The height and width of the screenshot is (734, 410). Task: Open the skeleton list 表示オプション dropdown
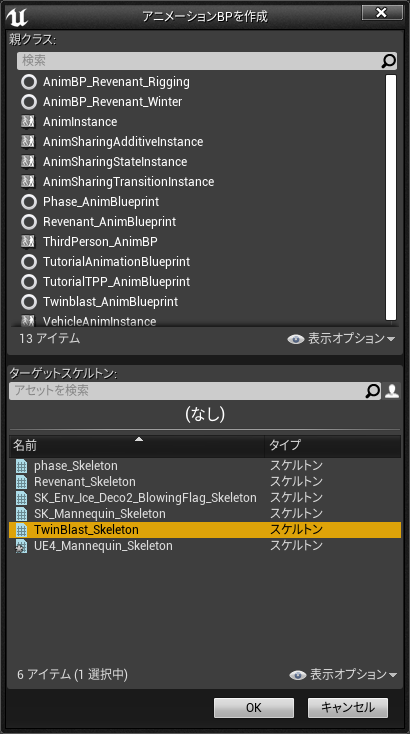(343, 675)
